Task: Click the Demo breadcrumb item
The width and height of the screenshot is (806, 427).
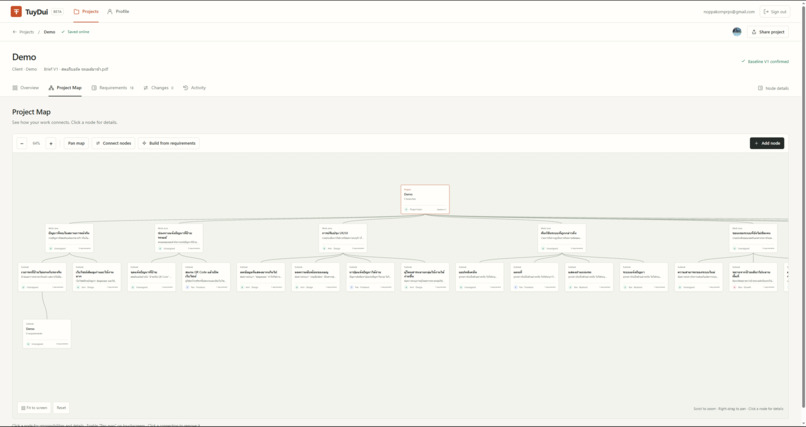Action: pos(49,32)
